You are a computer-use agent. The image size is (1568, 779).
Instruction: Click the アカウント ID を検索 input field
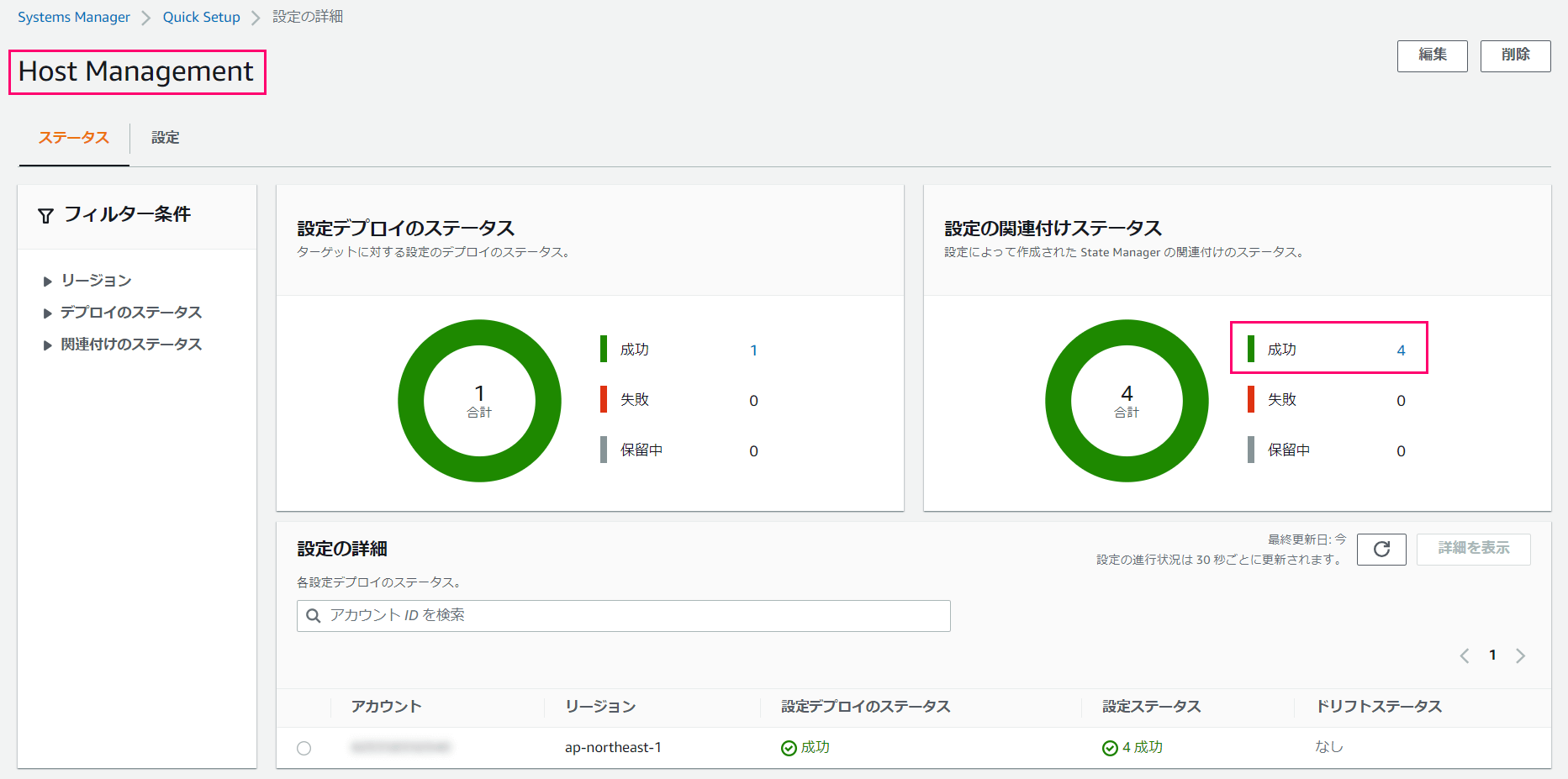point(622,615)
